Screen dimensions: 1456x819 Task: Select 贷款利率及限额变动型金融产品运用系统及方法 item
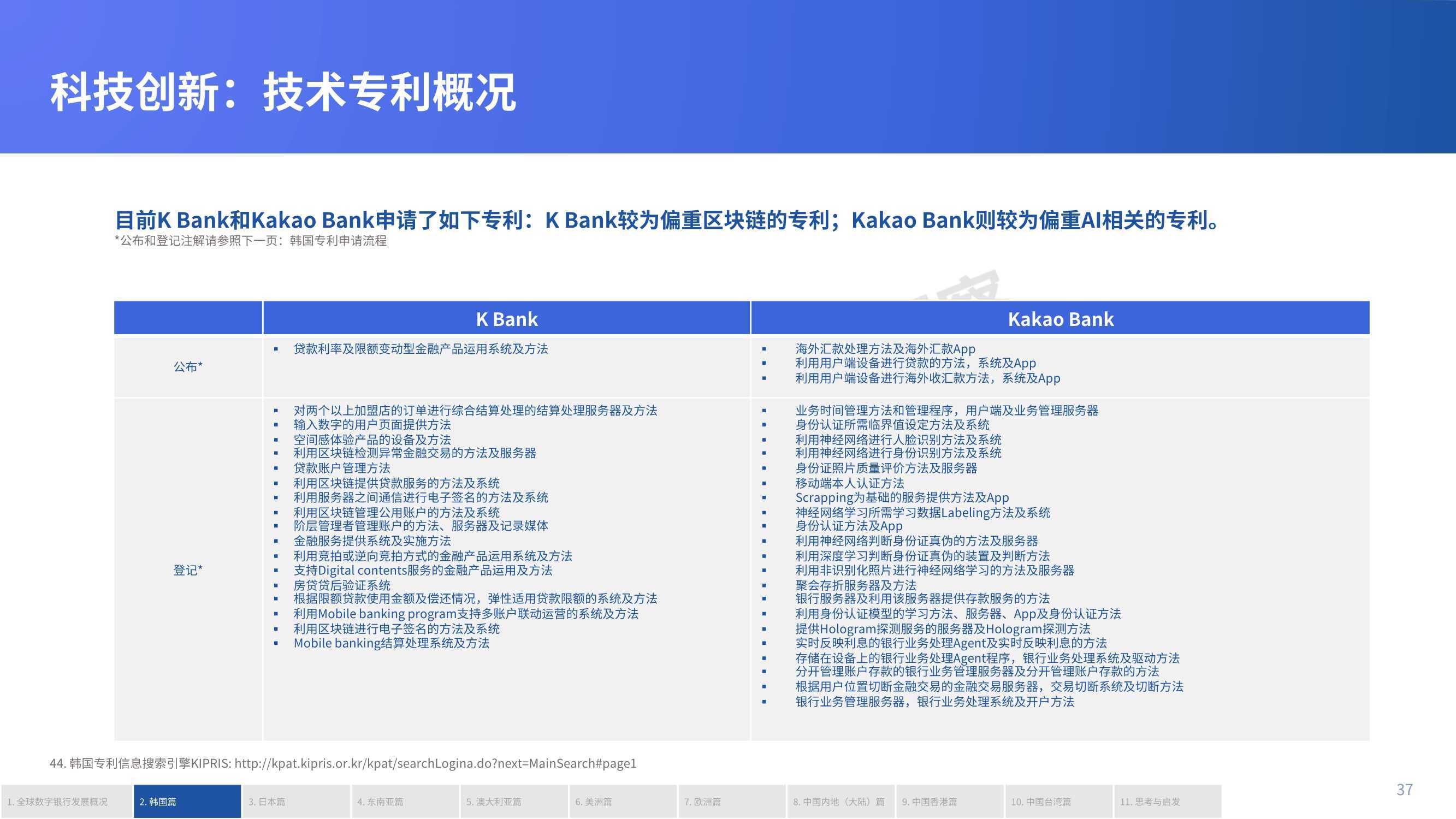(421, 349)
